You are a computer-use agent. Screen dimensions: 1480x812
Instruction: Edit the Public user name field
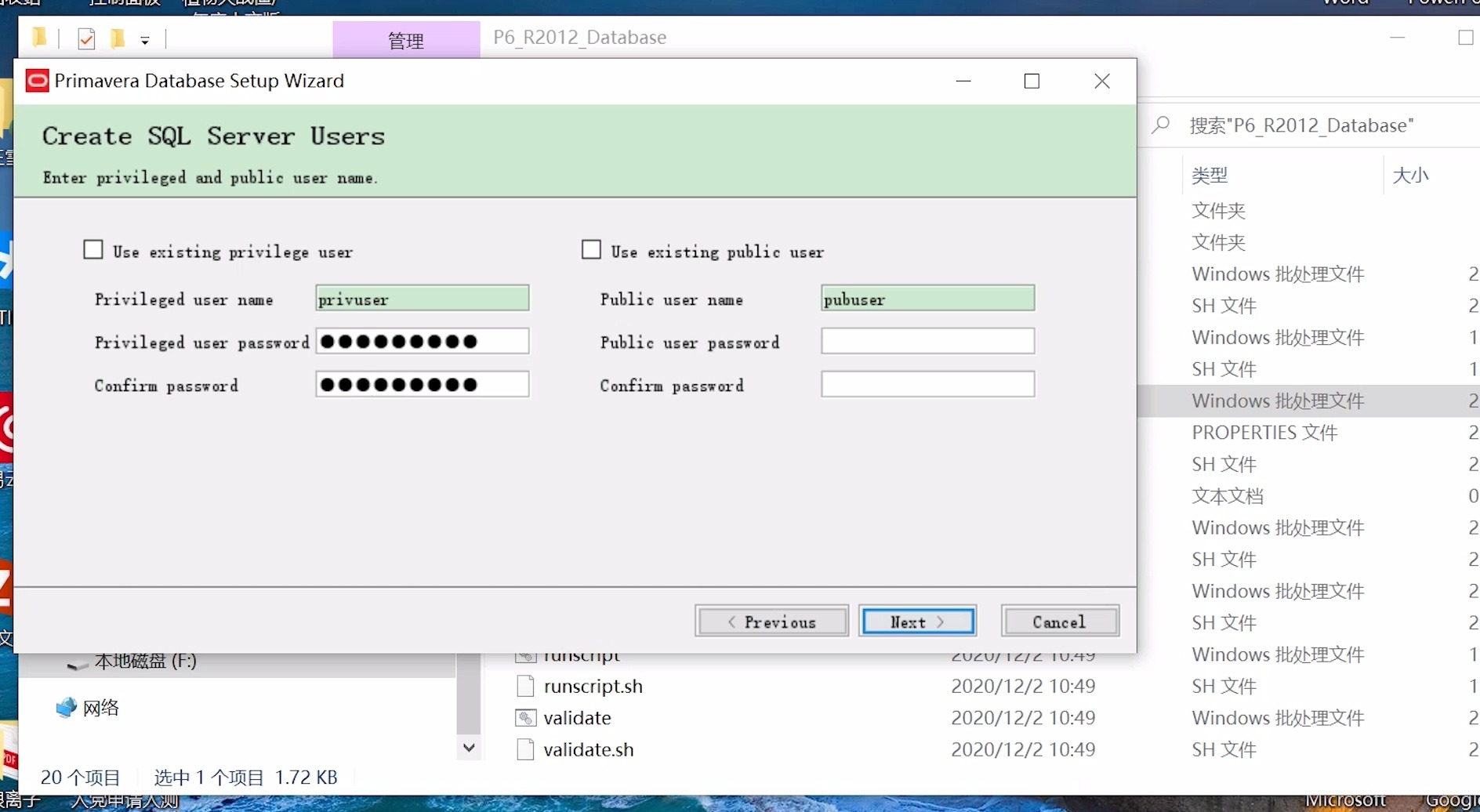tap(928, 299)
